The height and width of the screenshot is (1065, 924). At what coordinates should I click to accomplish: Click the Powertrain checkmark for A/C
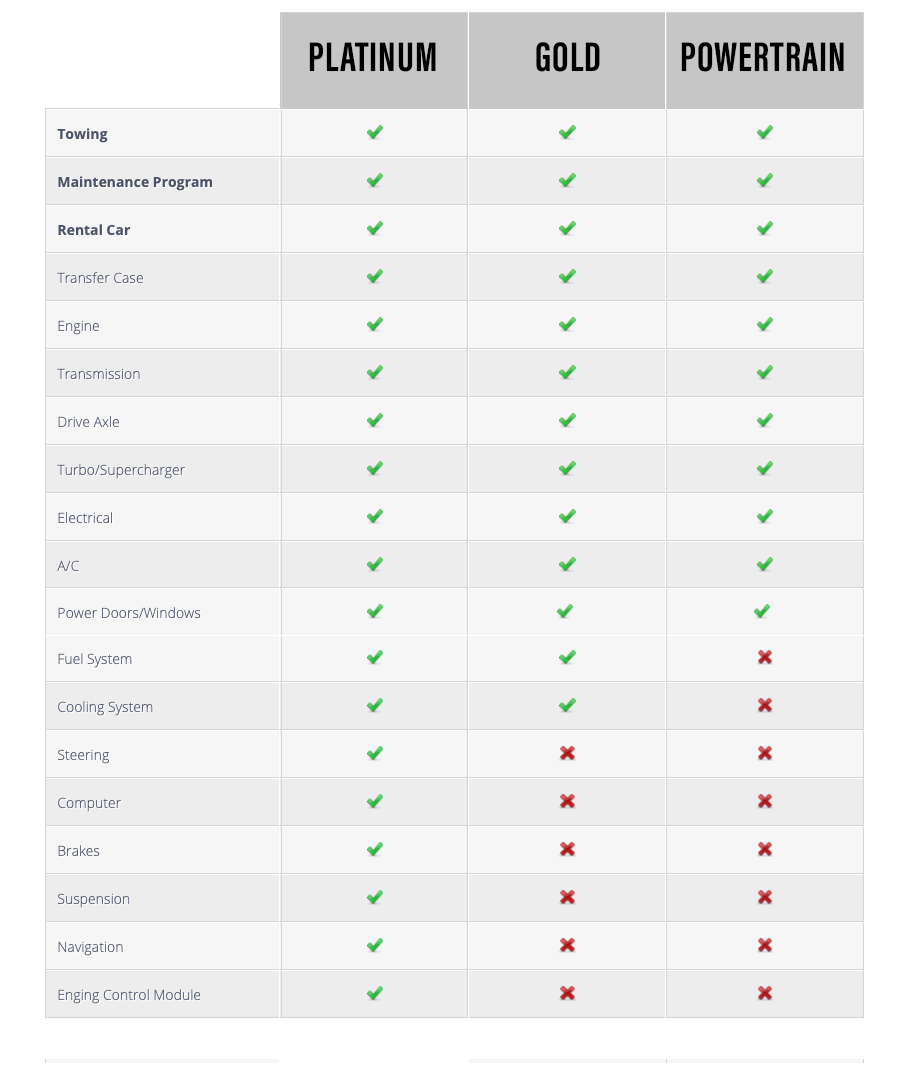pyautogui.click(x=765, y=564)
